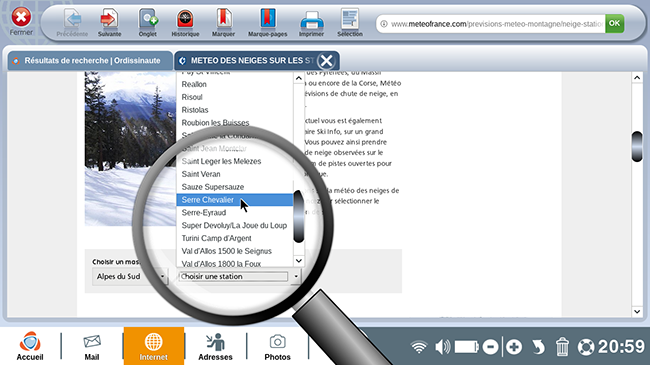
Task: Click the lifebuoy help icon
Action: click(586, 347)
